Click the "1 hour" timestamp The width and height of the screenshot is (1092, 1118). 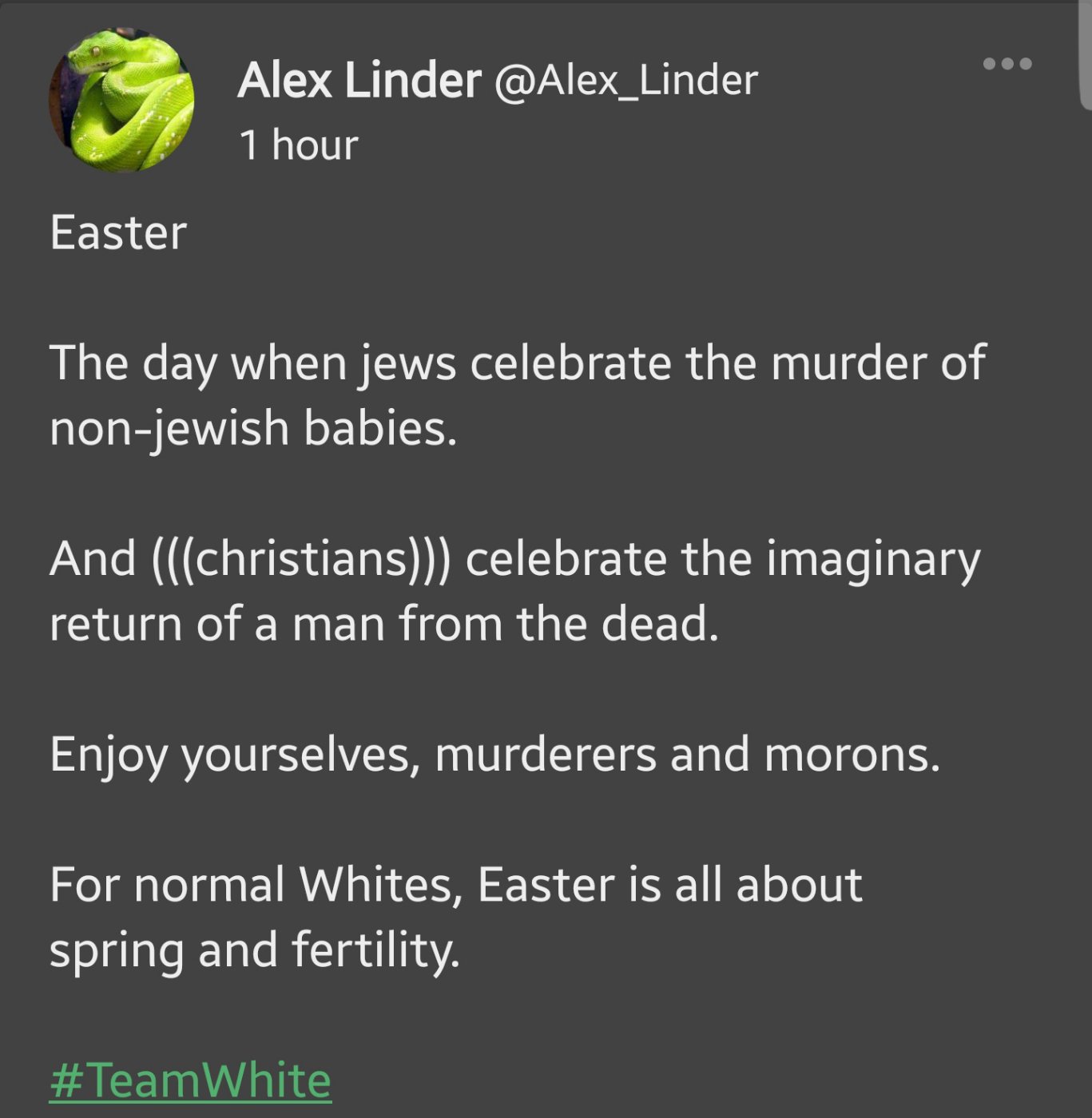pos(298,145)
